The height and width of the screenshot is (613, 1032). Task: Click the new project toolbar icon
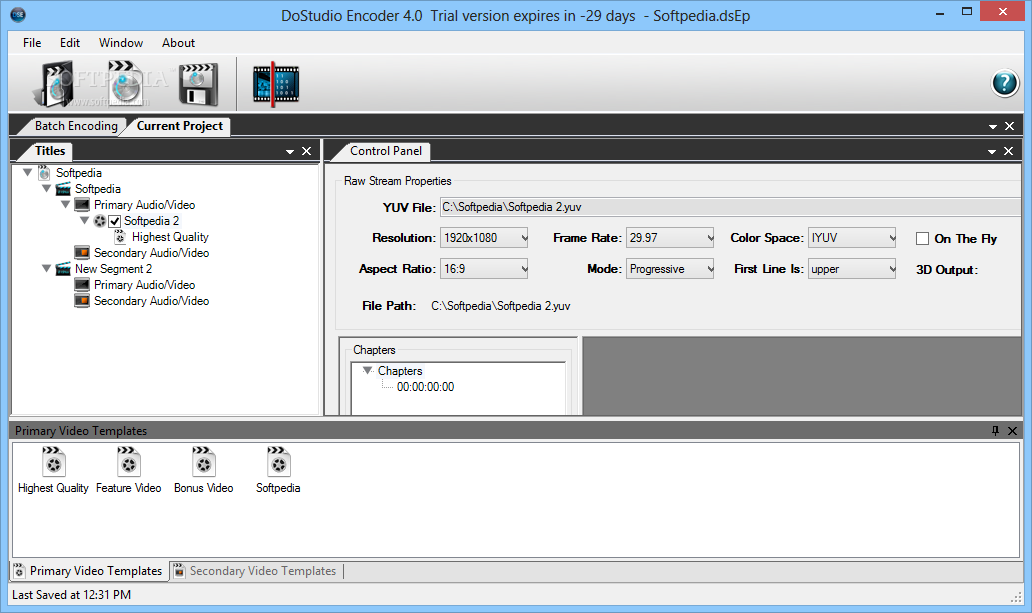(x=54, y=84)
